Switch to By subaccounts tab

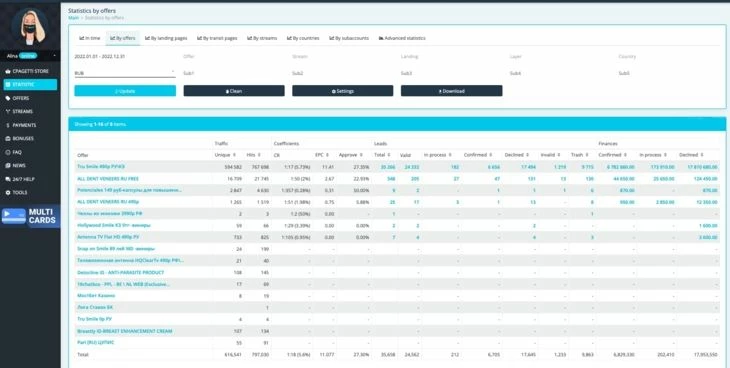pos(349,38)
